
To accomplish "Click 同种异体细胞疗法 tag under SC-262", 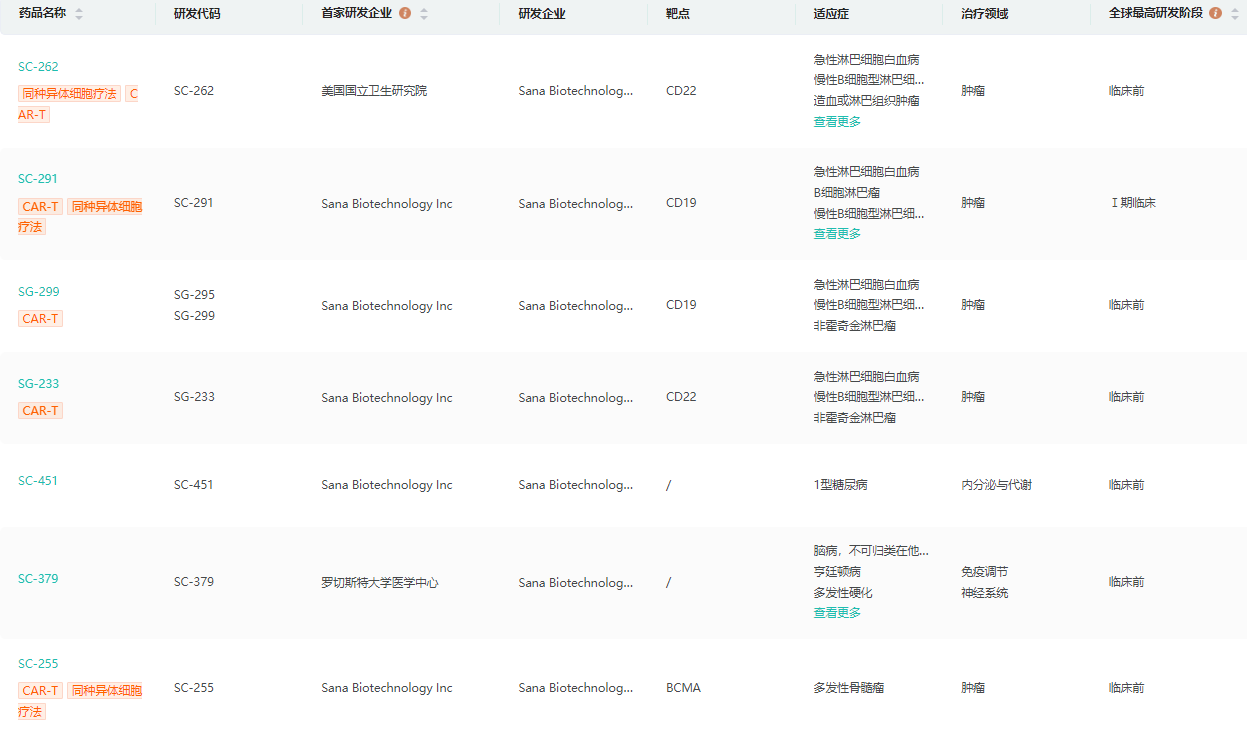I will [x=70, y=93].
